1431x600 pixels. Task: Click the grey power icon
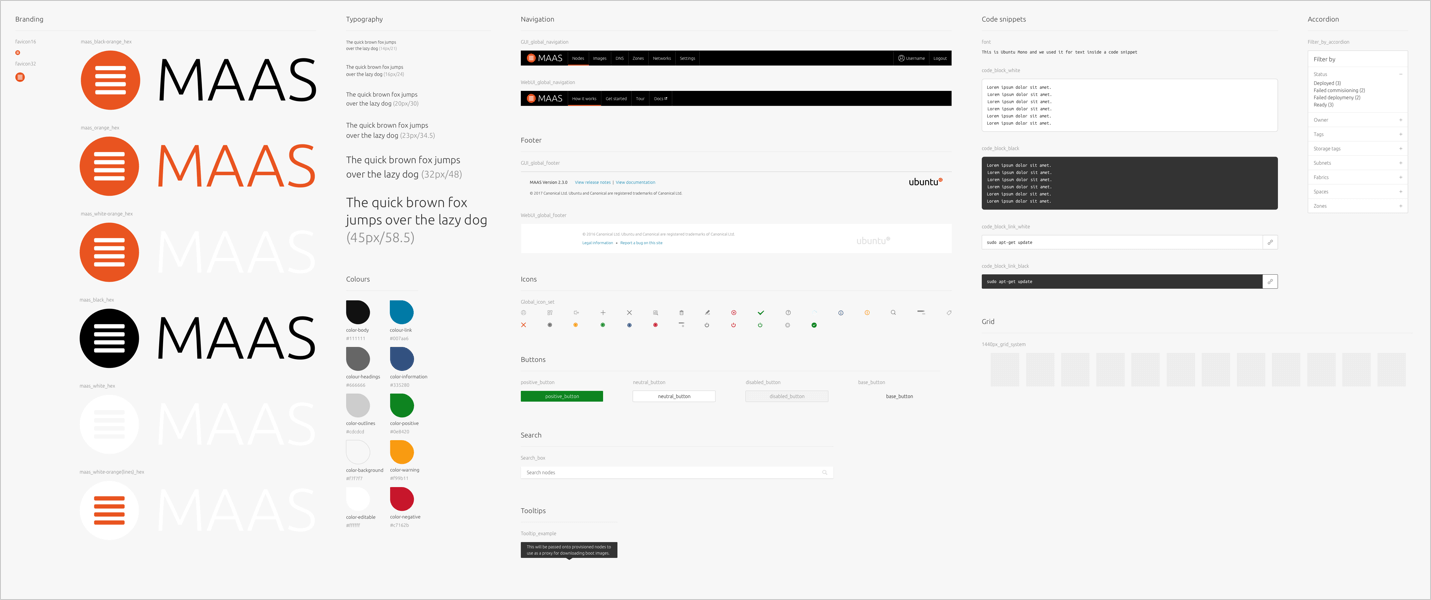[707, 325]
